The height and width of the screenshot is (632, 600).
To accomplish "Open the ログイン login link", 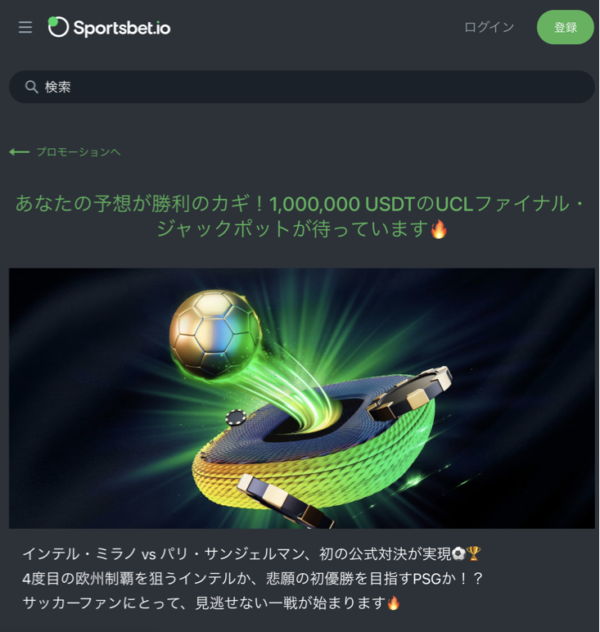I will point(489,27).
